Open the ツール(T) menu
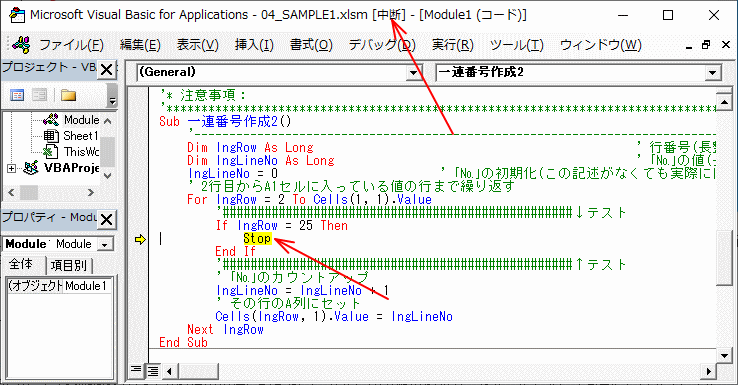 [517, 45]
